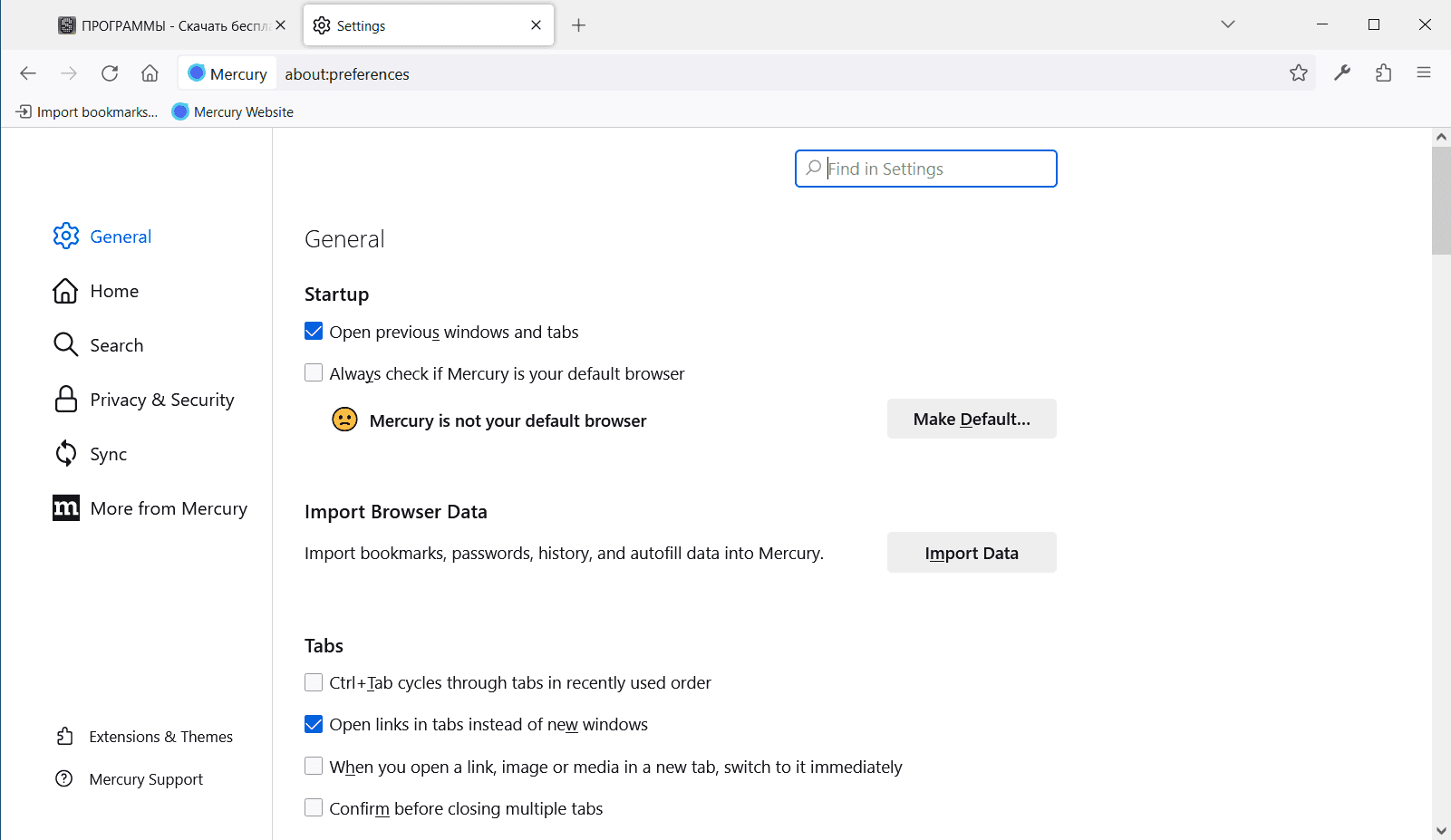
Task: Click the reload page icon
Action: coord(110,73)
